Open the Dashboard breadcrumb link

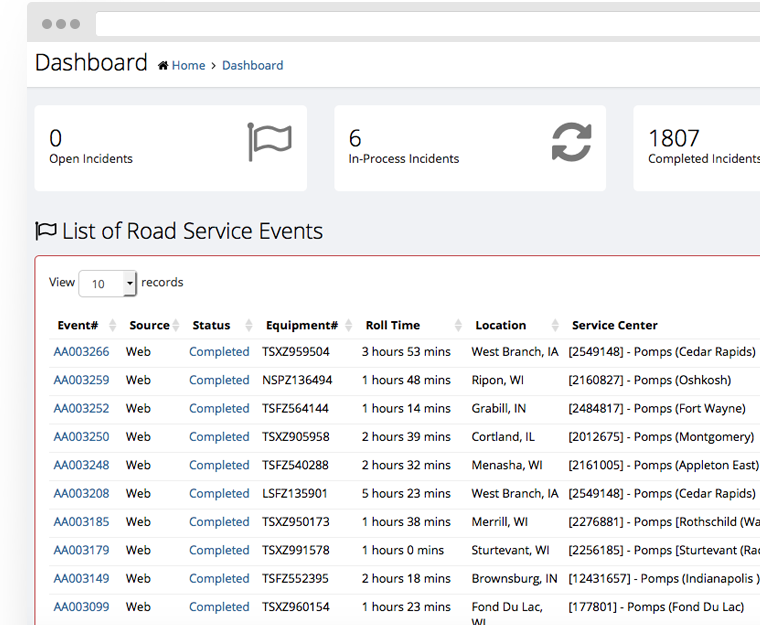[253, 65]
